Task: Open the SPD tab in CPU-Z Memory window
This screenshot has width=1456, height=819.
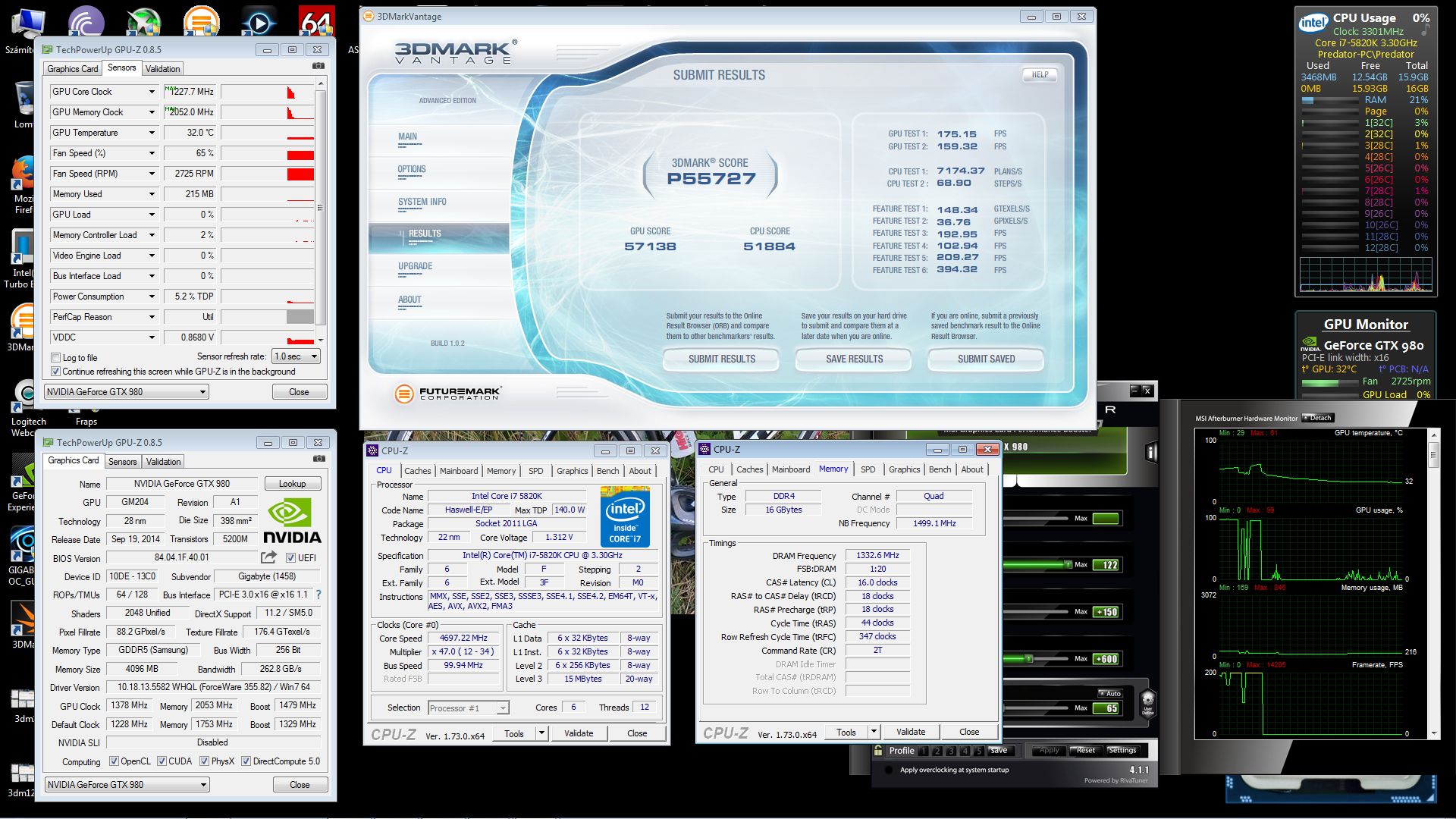Action: [x=868, y=469]
